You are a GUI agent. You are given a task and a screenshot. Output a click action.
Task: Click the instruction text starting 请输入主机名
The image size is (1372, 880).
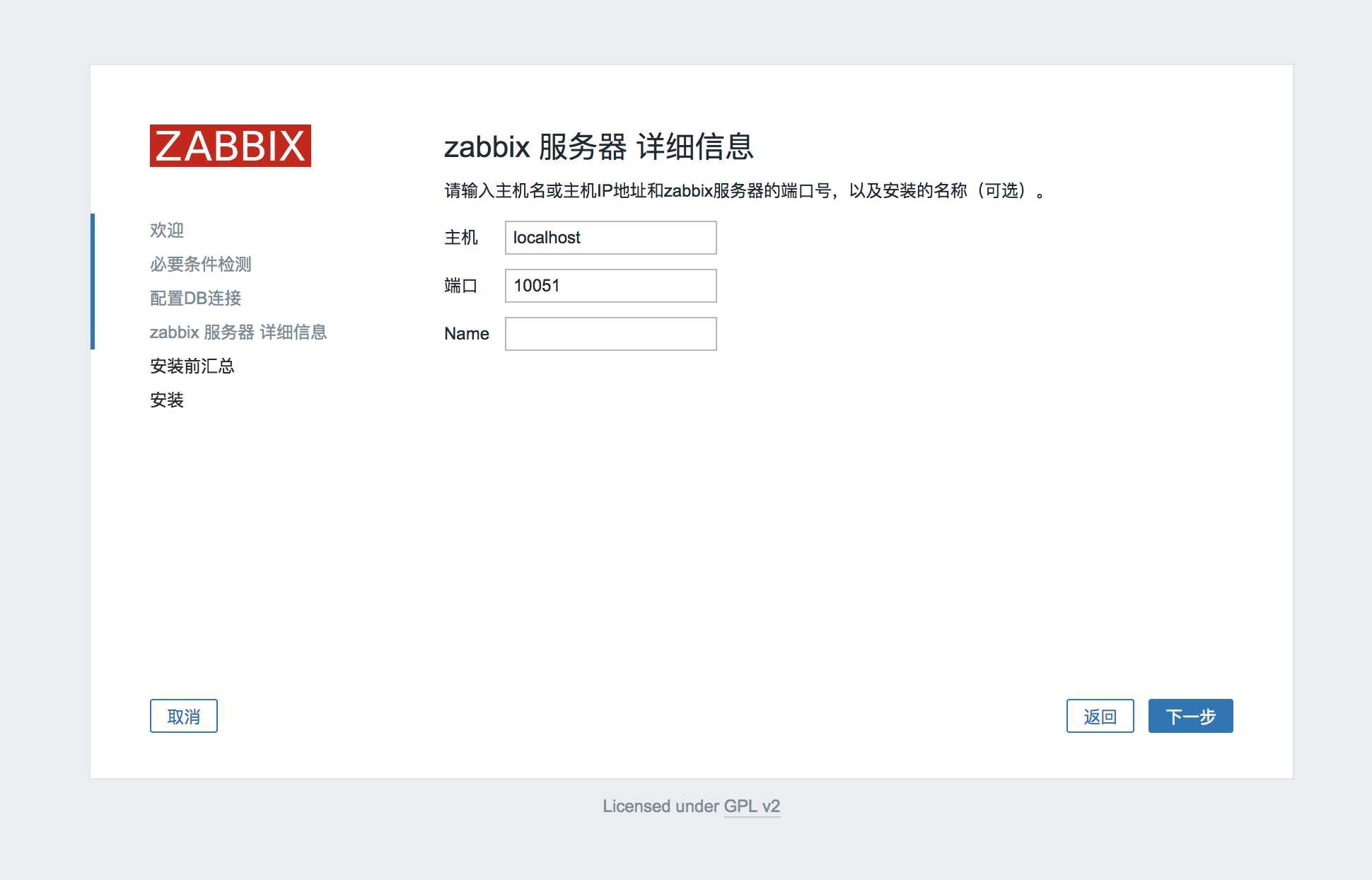click(745, 190)
